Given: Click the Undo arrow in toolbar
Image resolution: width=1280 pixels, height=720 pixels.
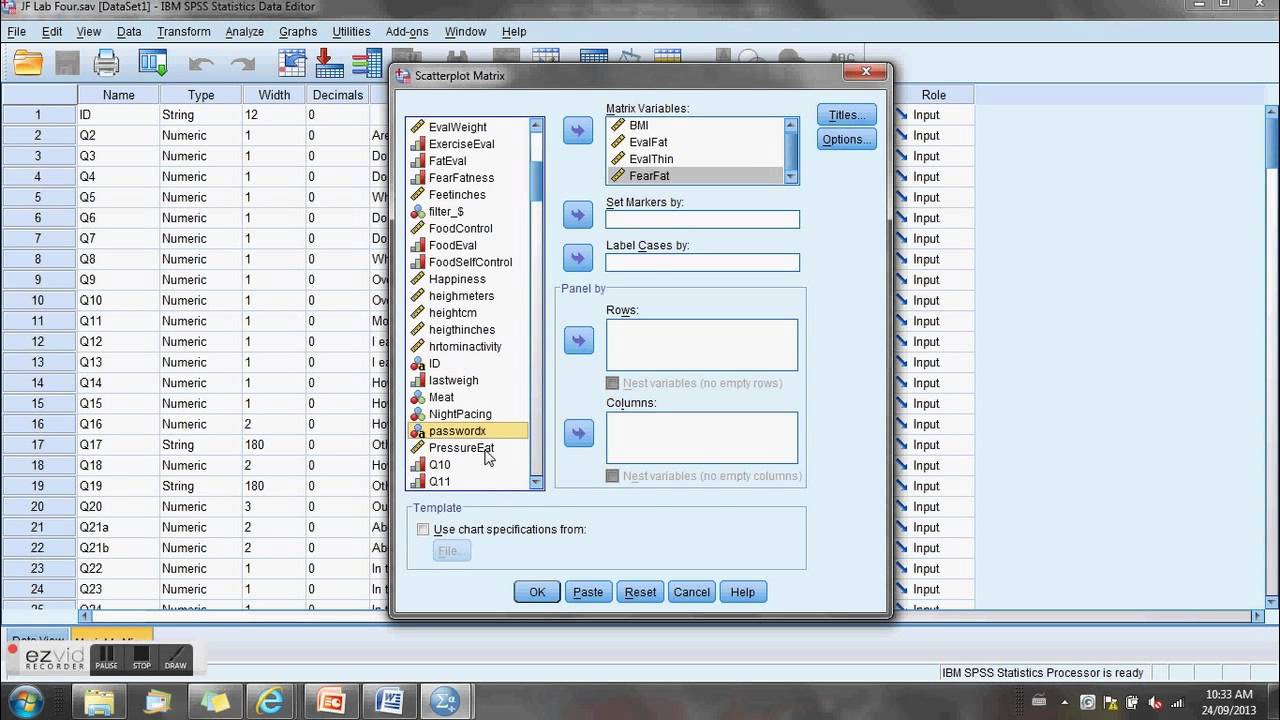Looking at the screenshot, I should coord(201,64).
